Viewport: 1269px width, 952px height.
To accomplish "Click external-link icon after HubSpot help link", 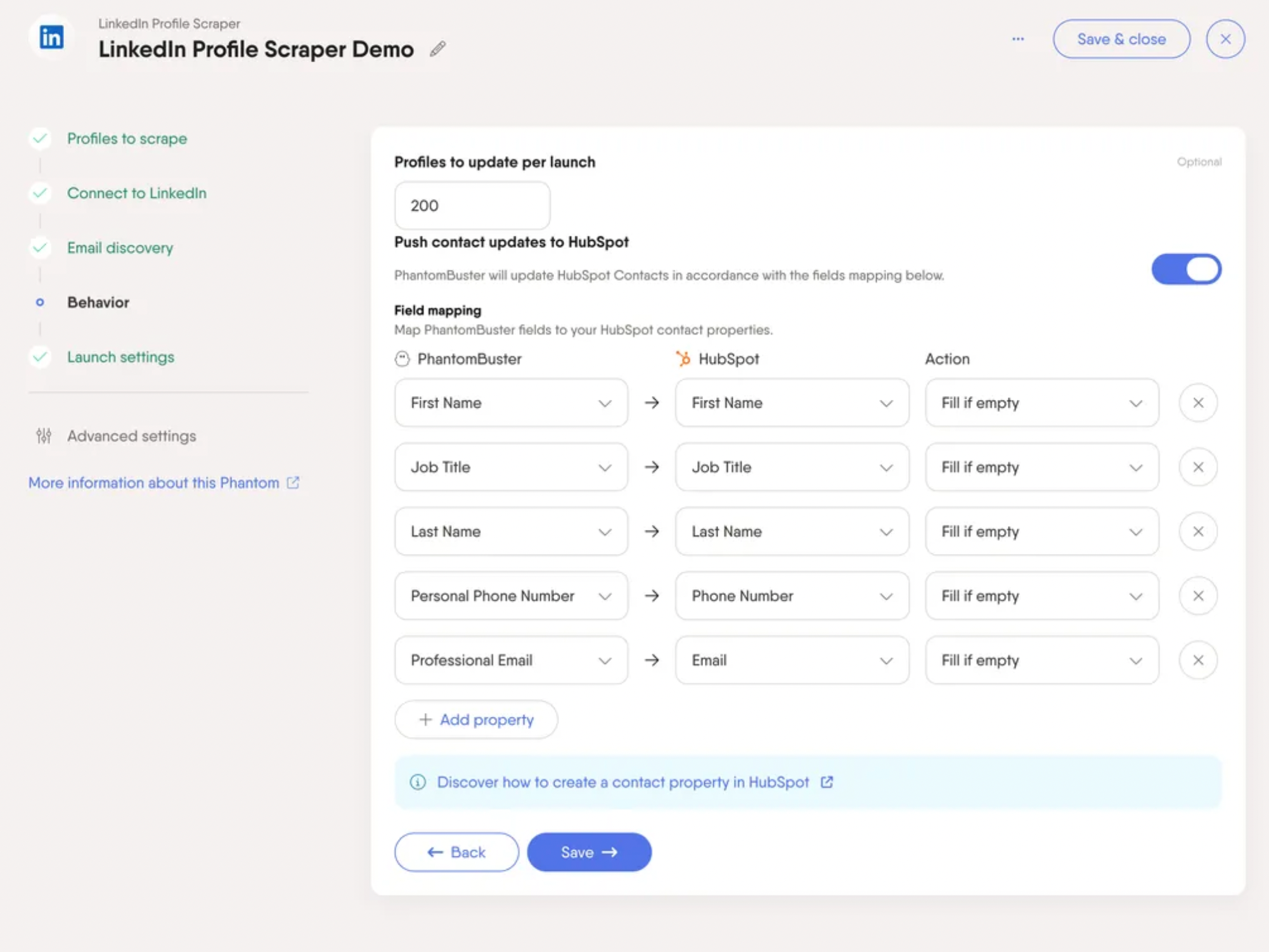I will (x=827, y=782).
